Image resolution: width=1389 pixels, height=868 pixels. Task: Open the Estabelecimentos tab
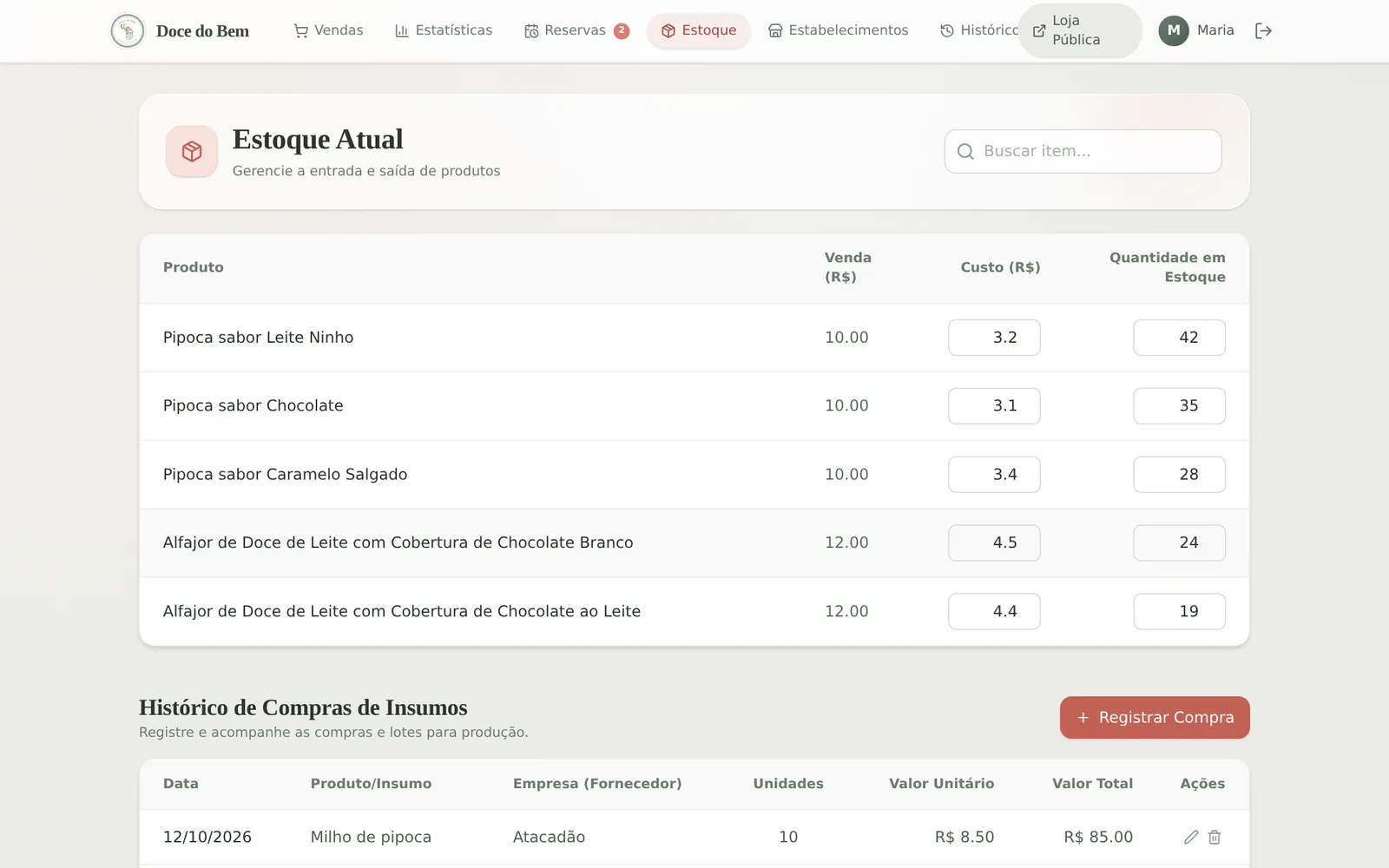coord(838,30)
